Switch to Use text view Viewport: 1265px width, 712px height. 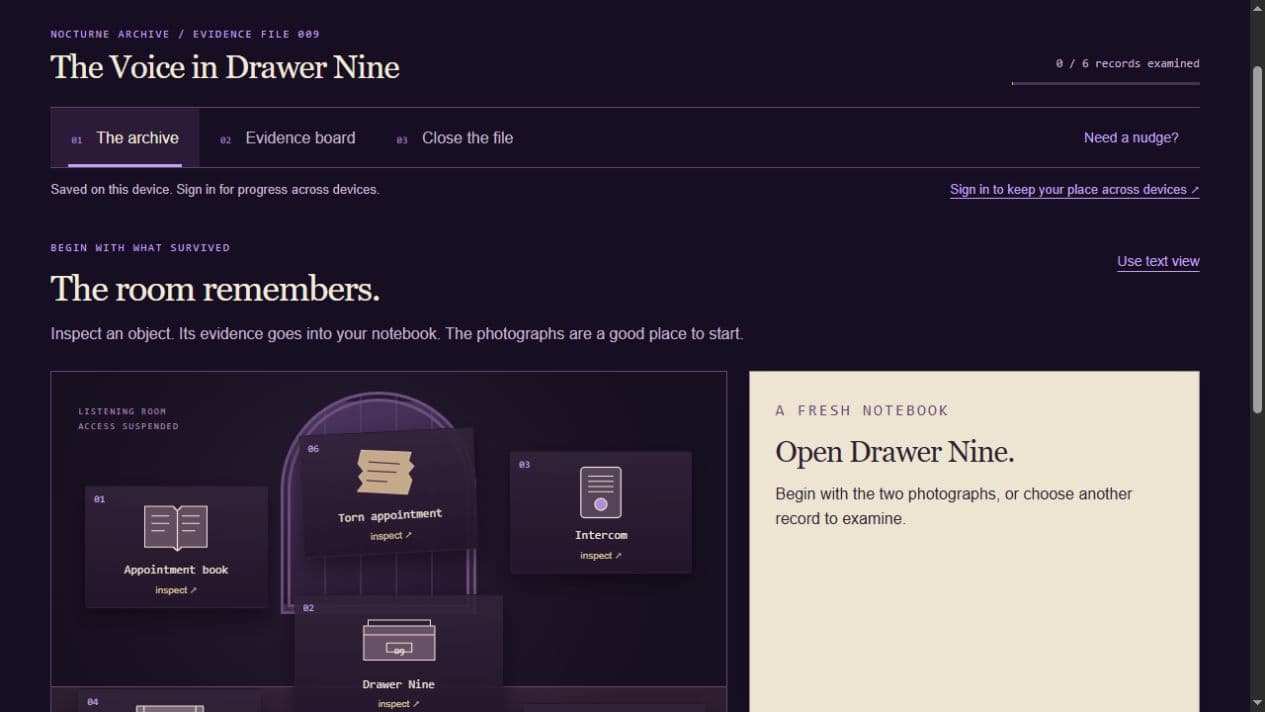(1158, 261)
